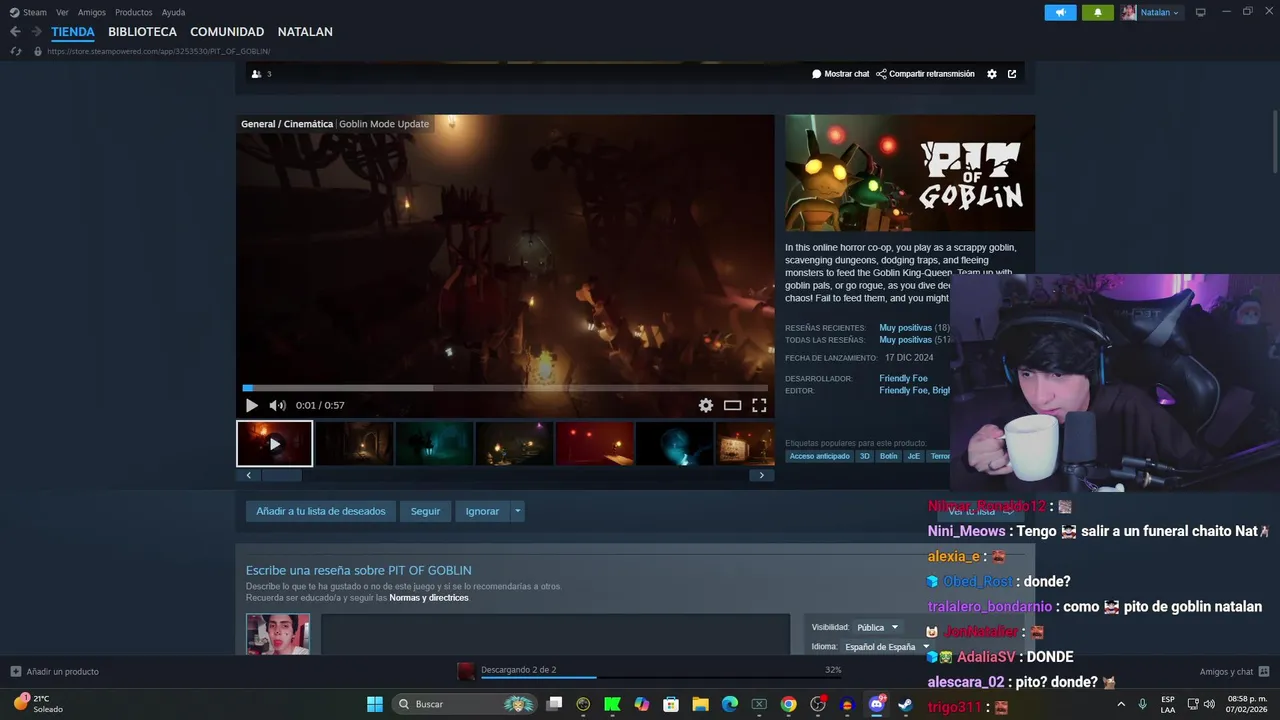Reload the store page
Screen dimensions: 1280x720
15,51
